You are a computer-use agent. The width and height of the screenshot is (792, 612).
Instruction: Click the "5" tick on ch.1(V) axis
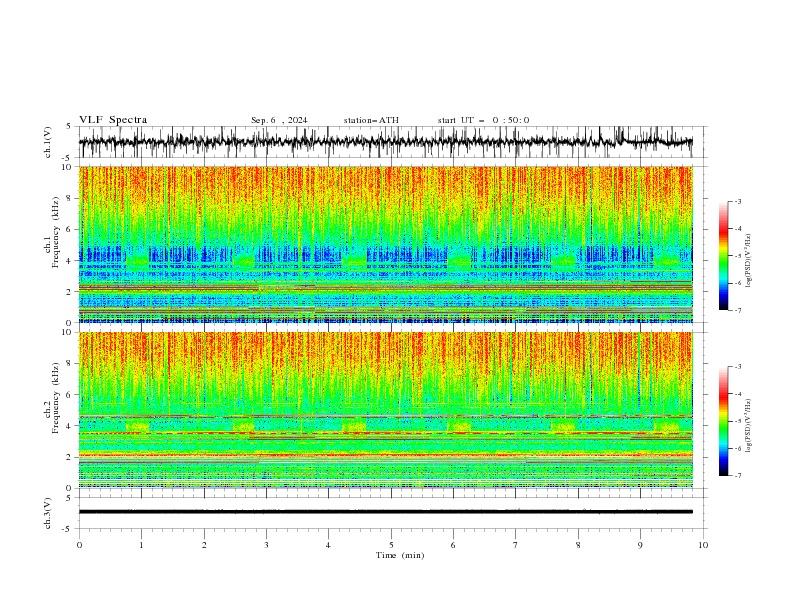click(70, 127)
